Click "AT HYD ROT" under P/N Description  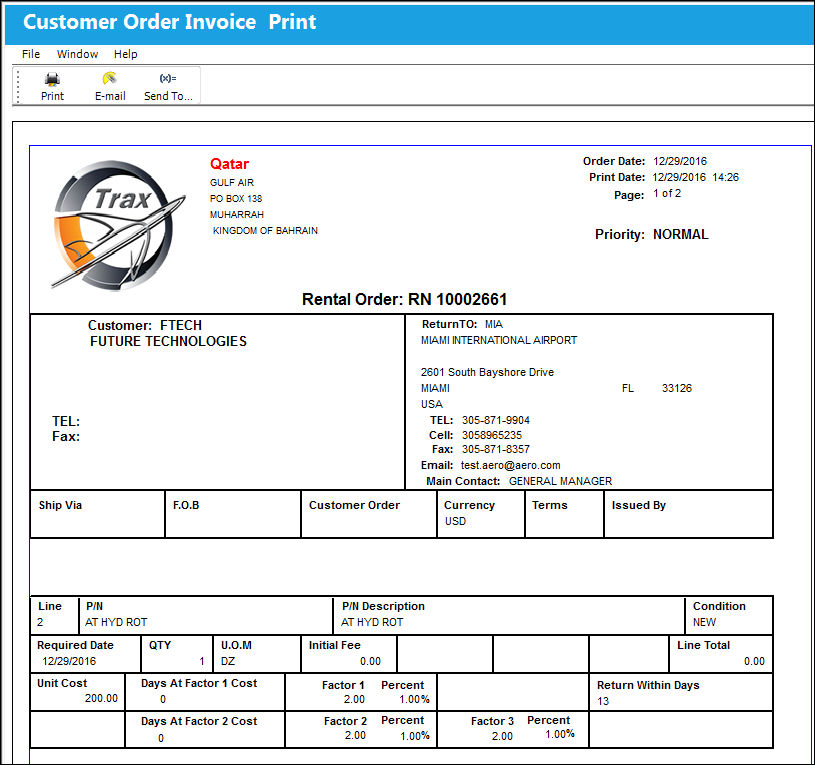[x=372, y=622]
